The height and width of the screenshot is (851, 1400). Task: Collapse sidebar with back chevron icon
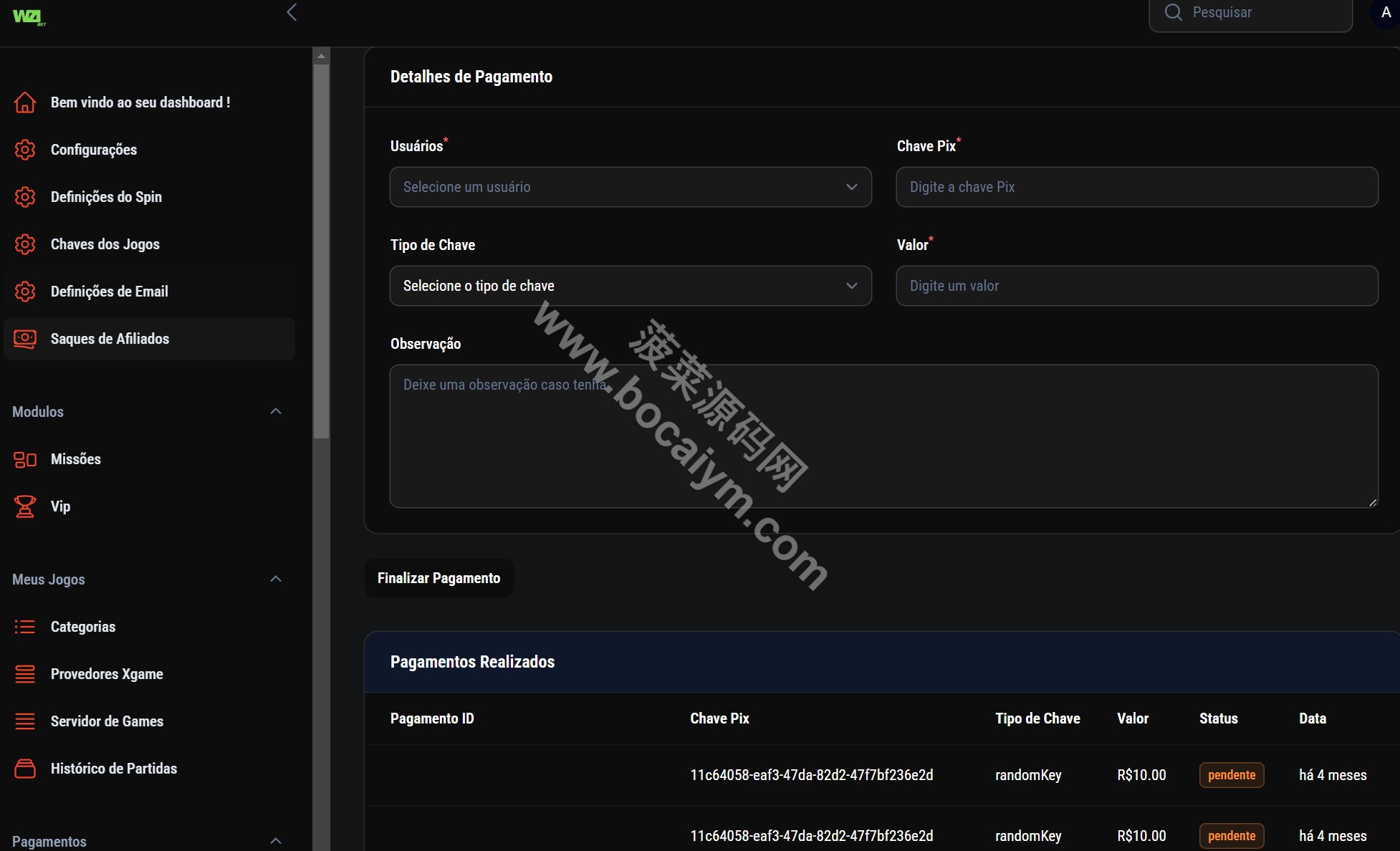click(x=292, y=12)
